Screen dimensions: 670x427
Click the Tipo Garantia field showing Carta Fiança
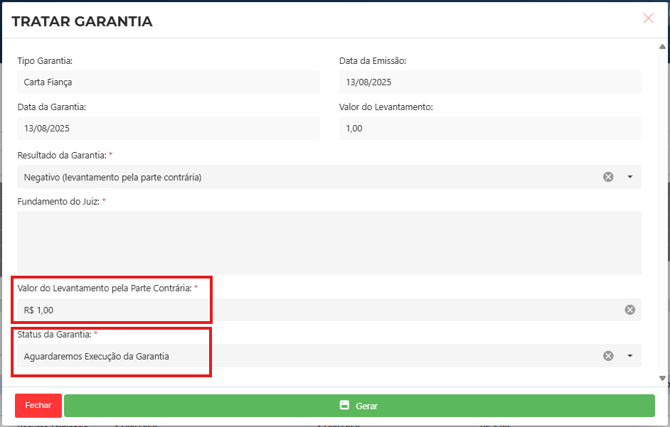(168, 82)
